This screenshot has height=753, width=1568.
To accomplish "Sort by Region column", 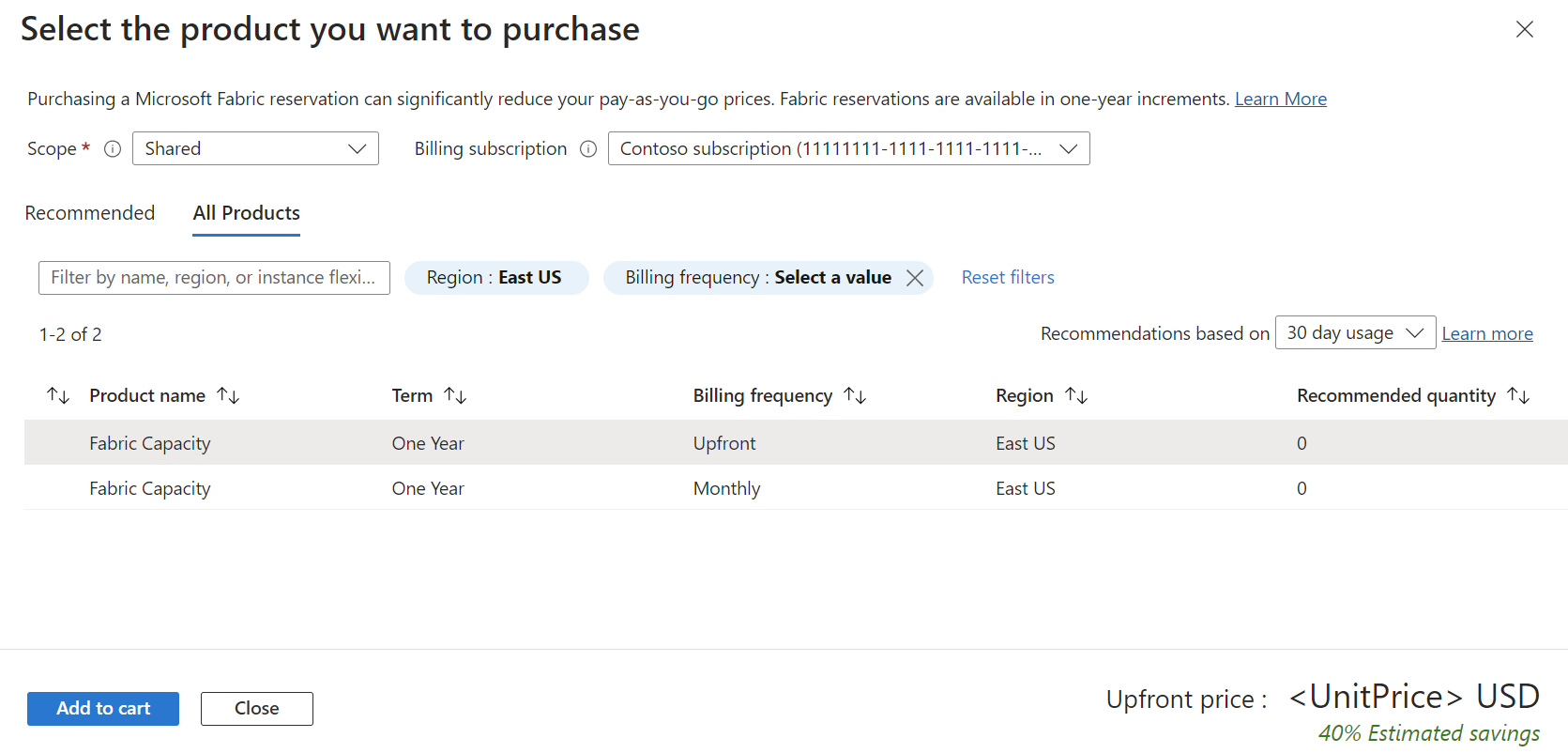I will tap(1076, 396).
